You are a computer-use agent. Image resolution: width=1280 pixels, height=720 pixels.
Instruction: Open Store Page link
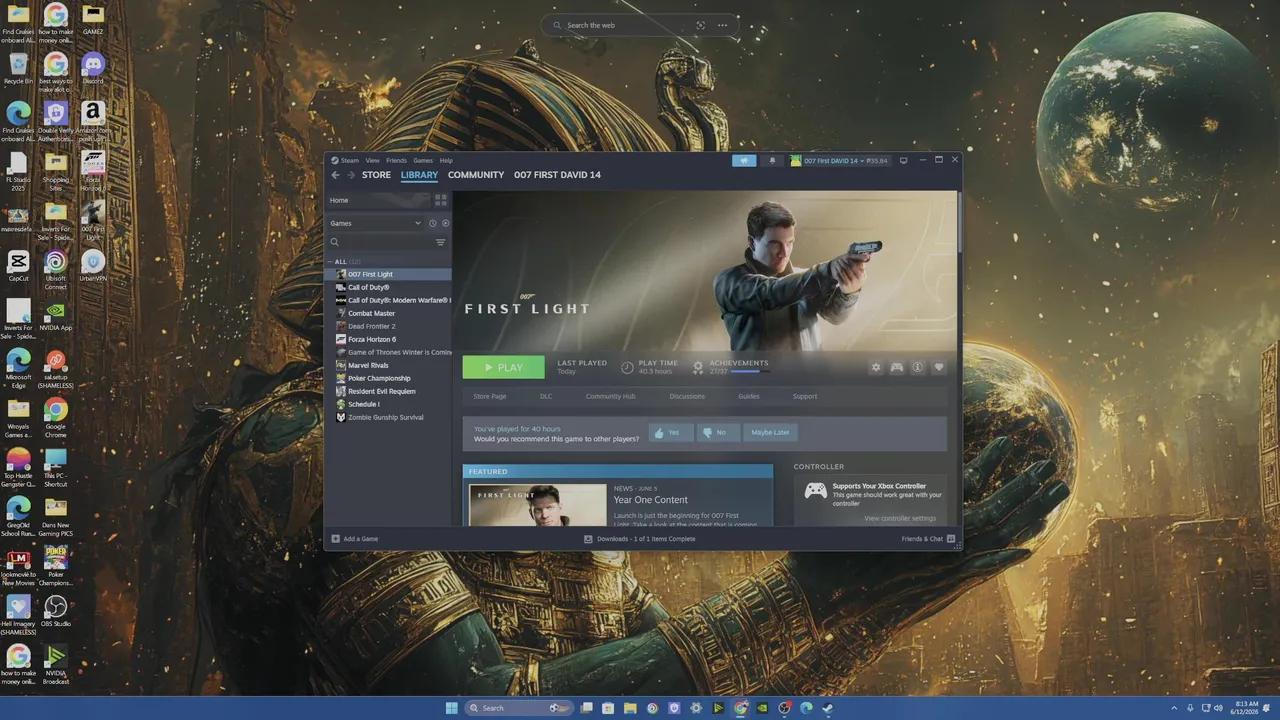(x=490, y=396)
